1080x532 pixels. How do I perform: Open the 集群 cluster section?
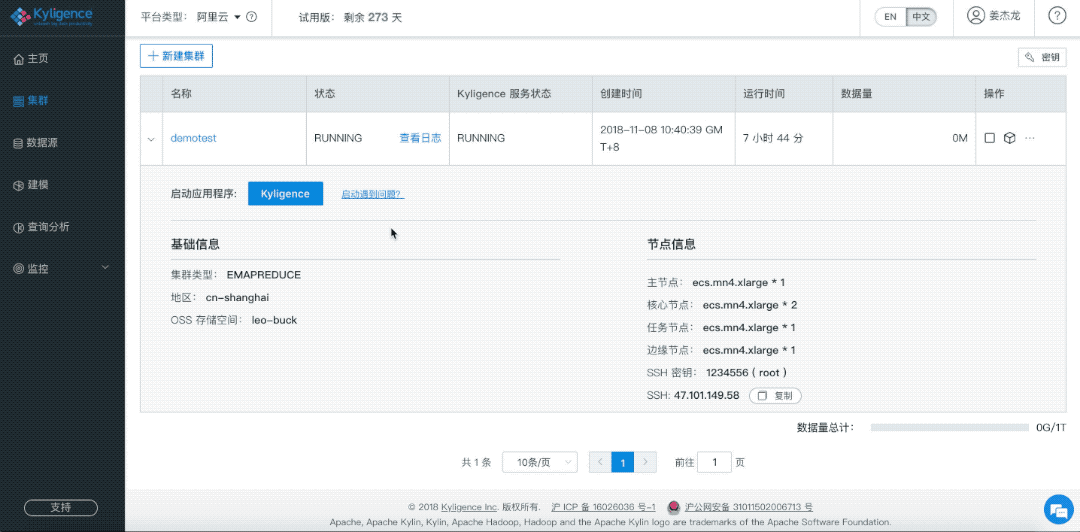[32, 101]
